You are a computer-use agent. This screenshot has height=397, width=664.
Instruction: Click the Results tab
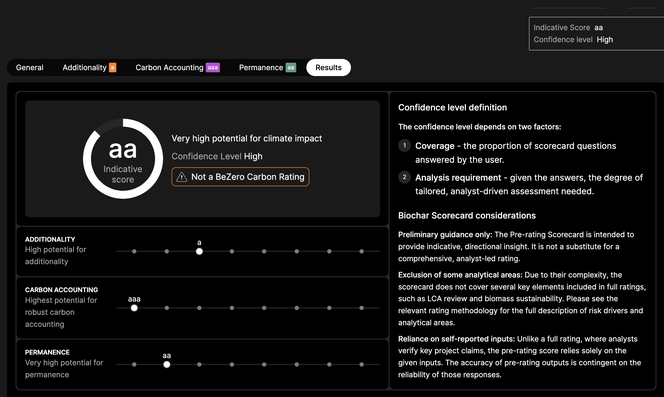tap(328, 68)
